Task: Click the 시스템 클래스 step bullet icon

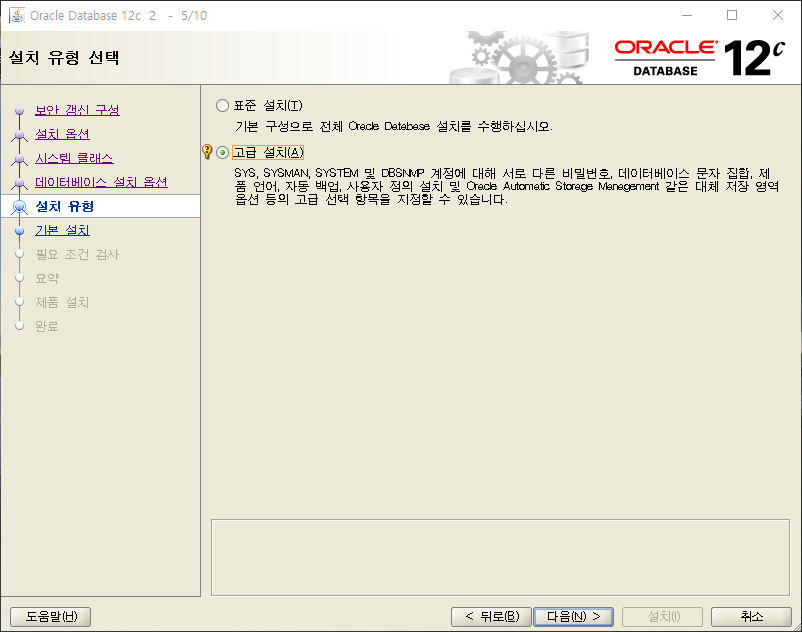Action: pyautogui.click(x=19, y=159)
